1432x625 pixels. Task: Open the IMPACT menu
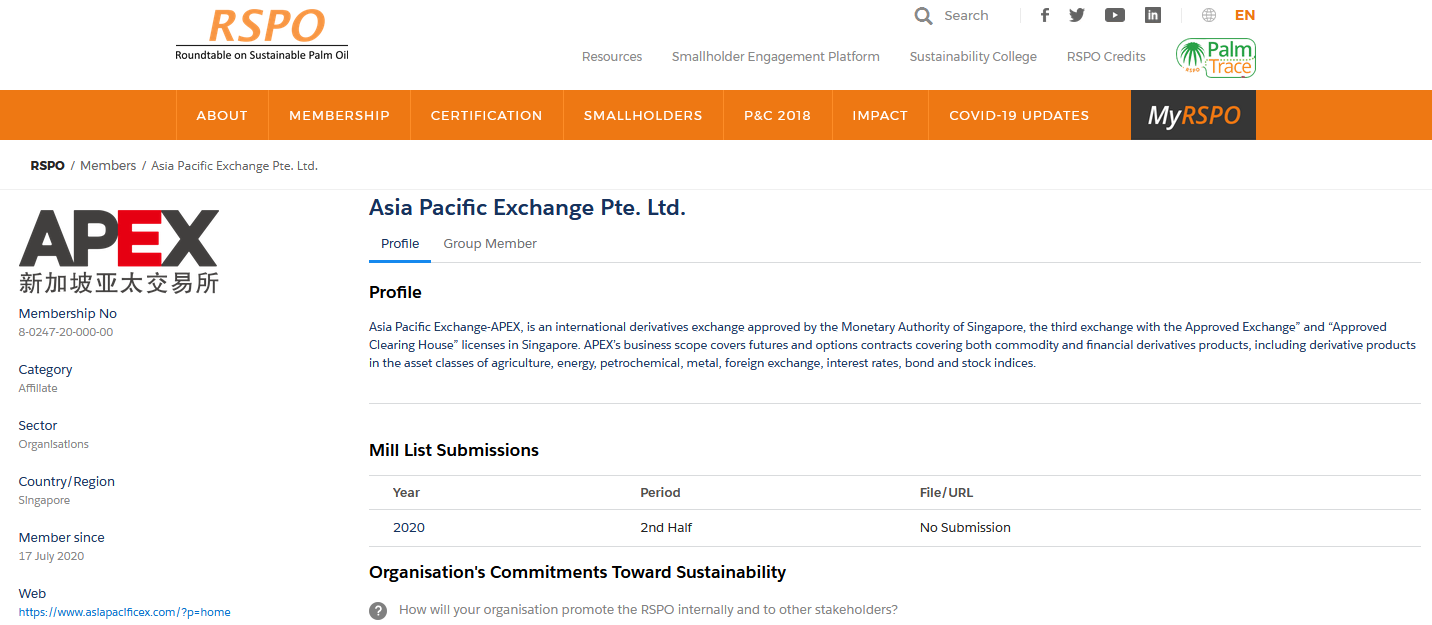click(880, 115)
